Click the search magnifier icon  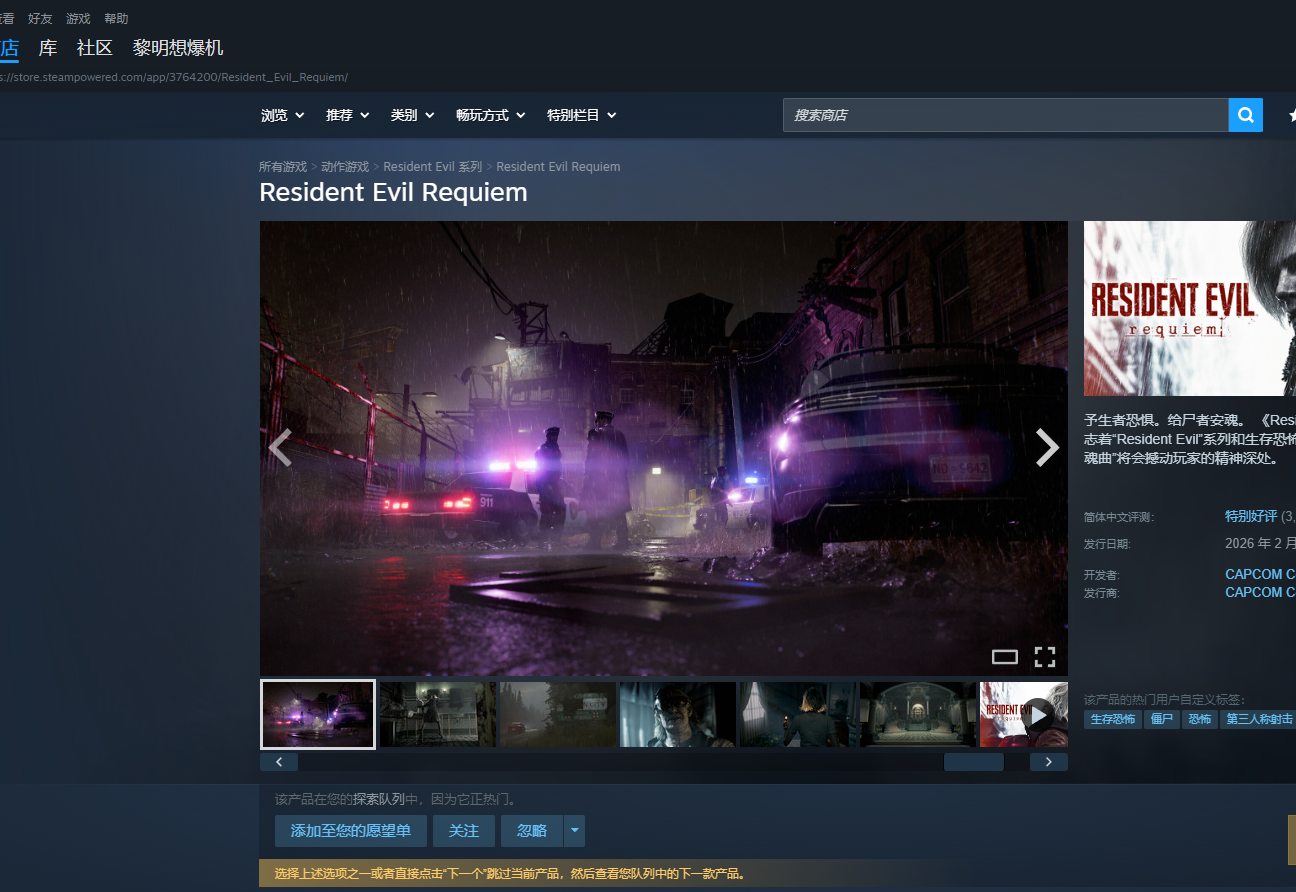tap(1245, 115)
